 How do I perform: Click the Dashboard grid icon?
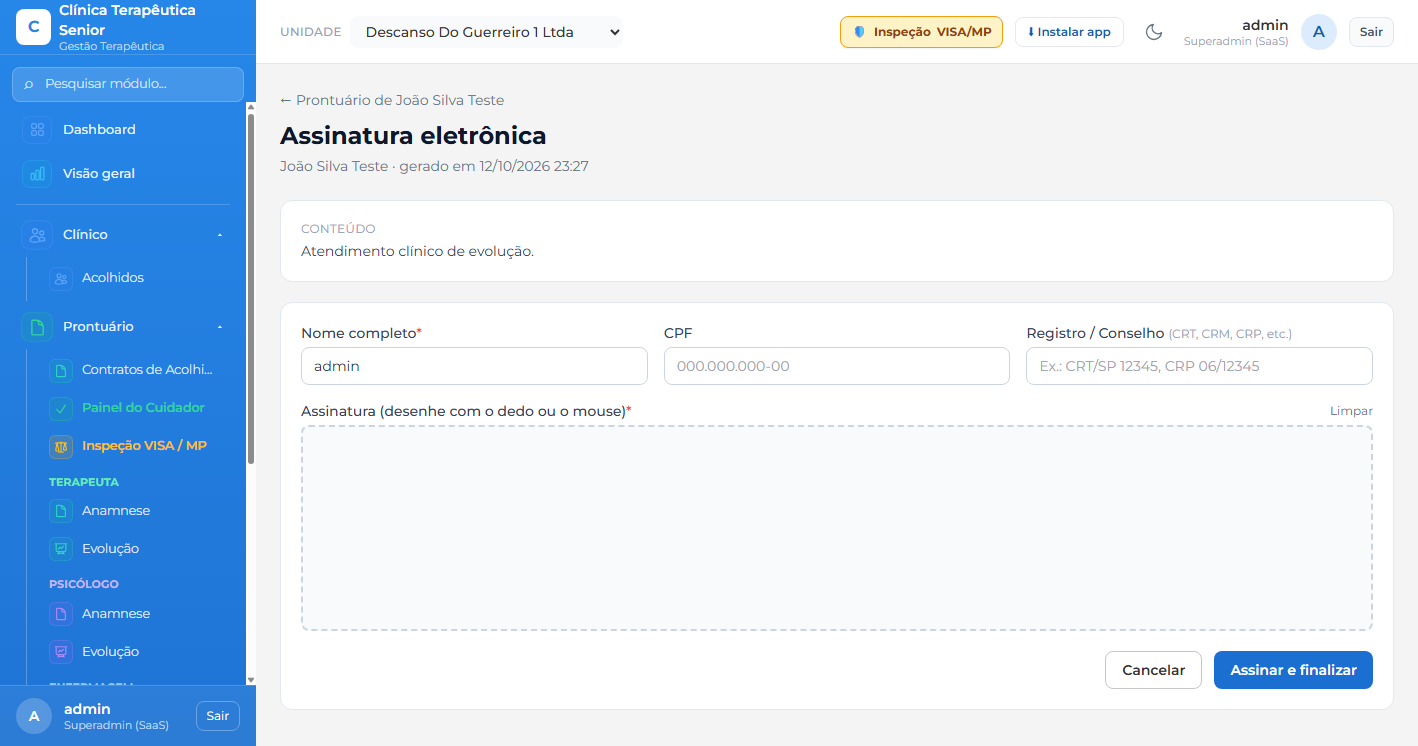click(37, 130)
